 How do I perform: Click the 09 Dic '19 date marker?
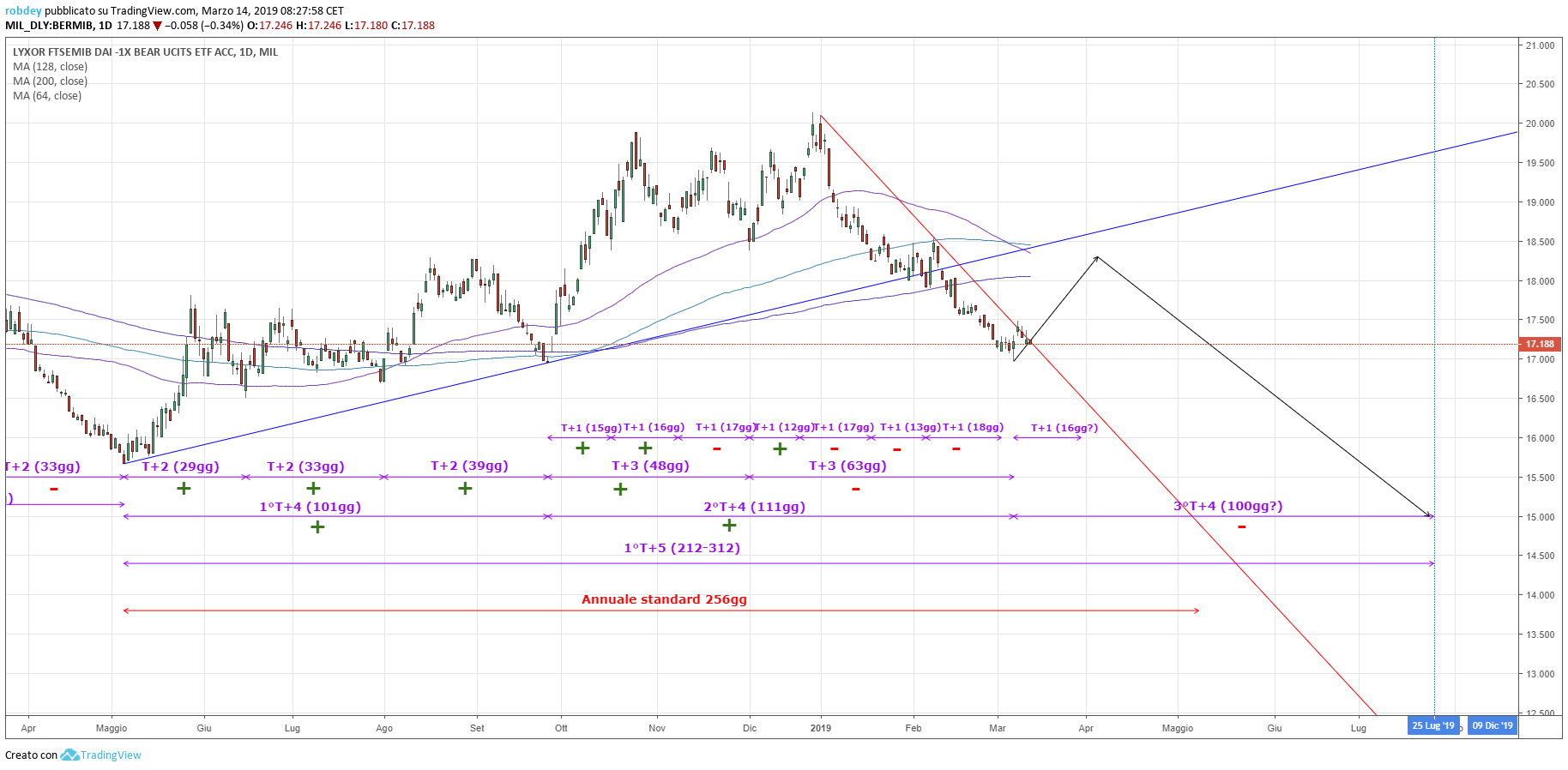tap(1493, 725)
